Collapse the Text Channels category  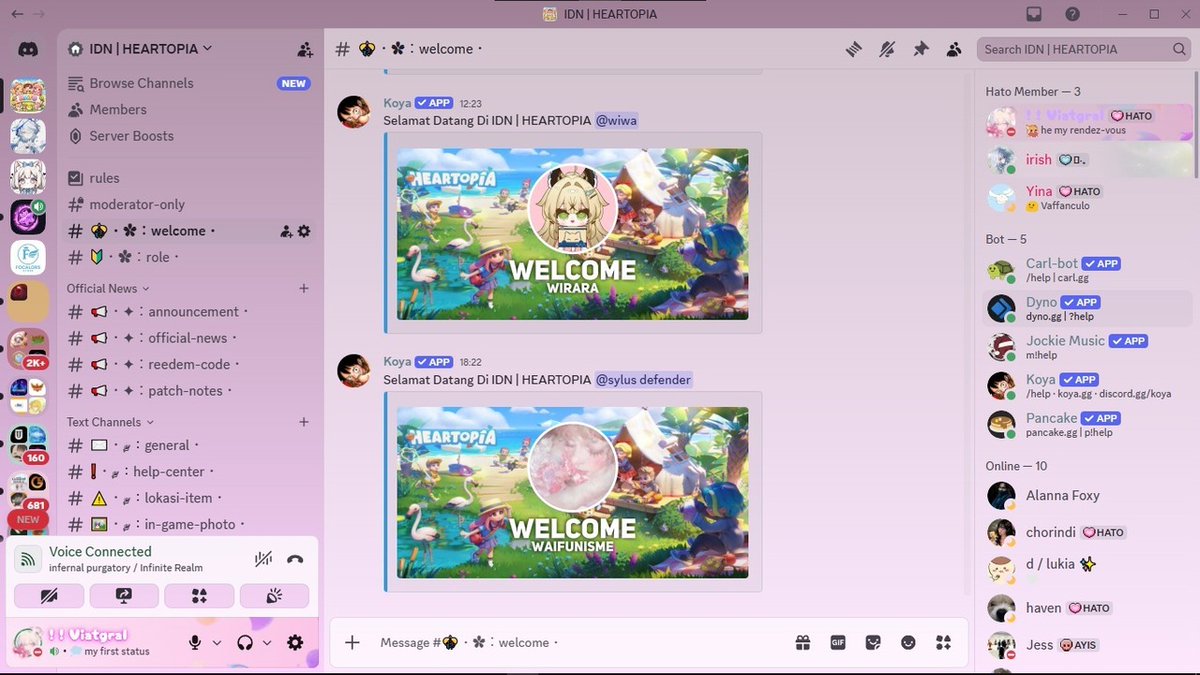(x=111, y=422)
